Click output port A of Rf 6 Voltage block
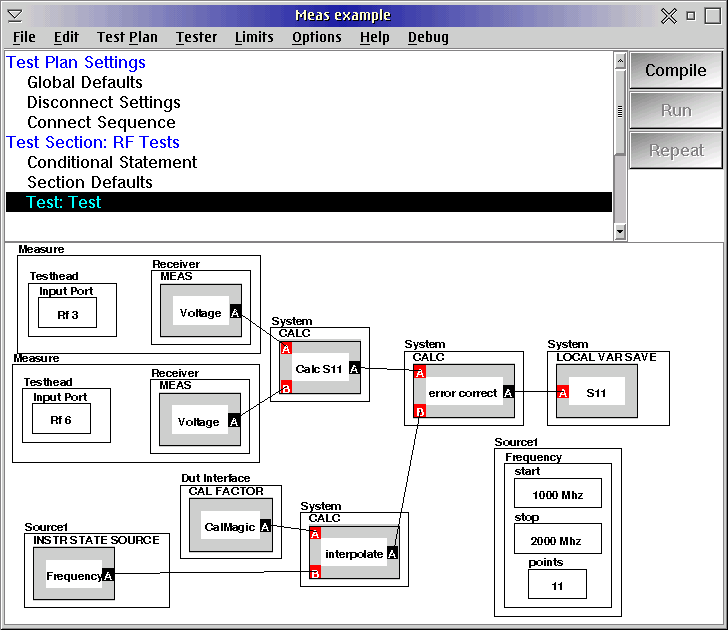 pyautogui.click(x=234, y=421)
